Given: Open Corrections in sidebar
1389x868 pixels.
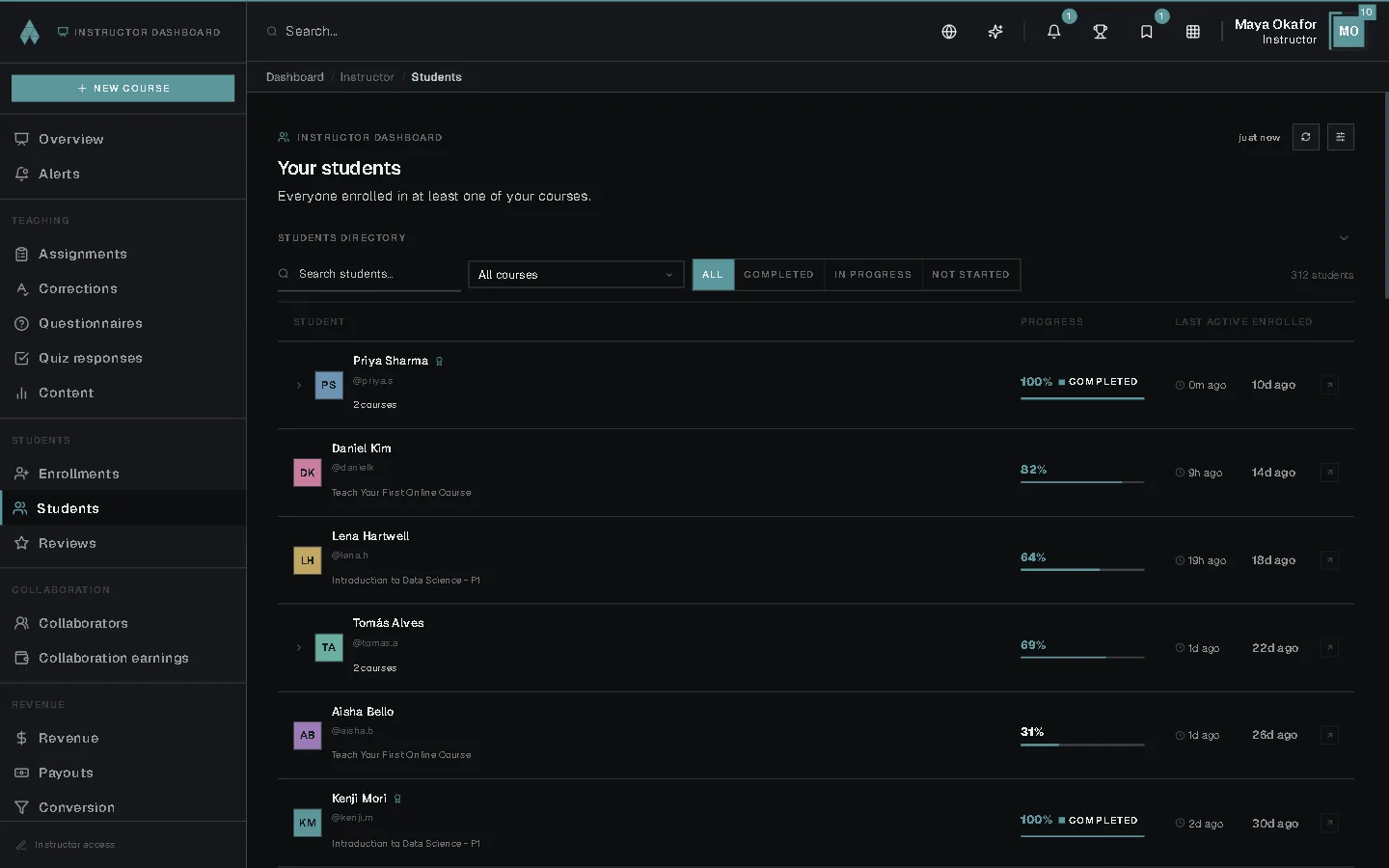Looking at the screenshot, I should (123, 288).
